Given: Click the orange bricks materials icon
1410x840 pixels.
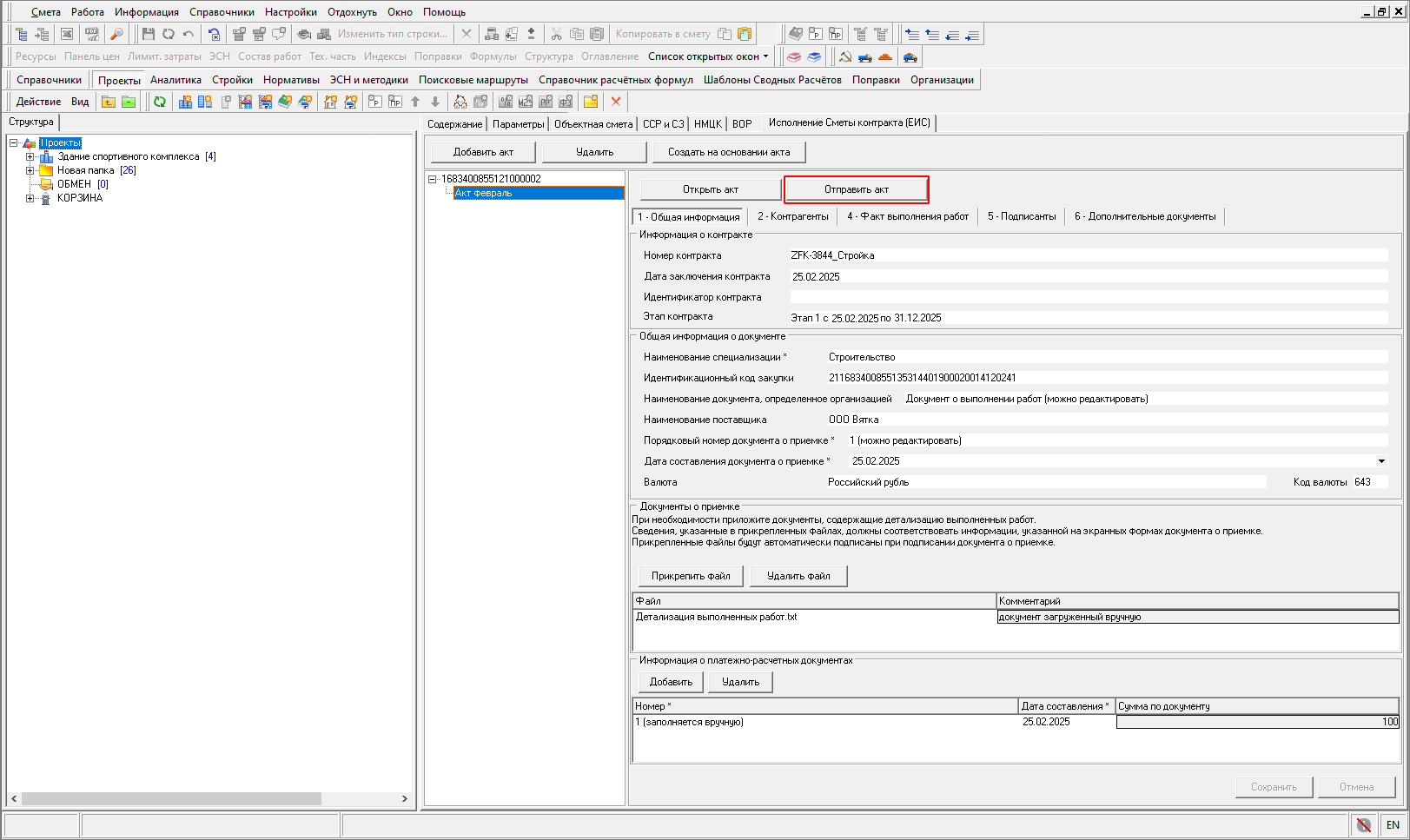Looking at the screenshot, I should coord(885,57).
